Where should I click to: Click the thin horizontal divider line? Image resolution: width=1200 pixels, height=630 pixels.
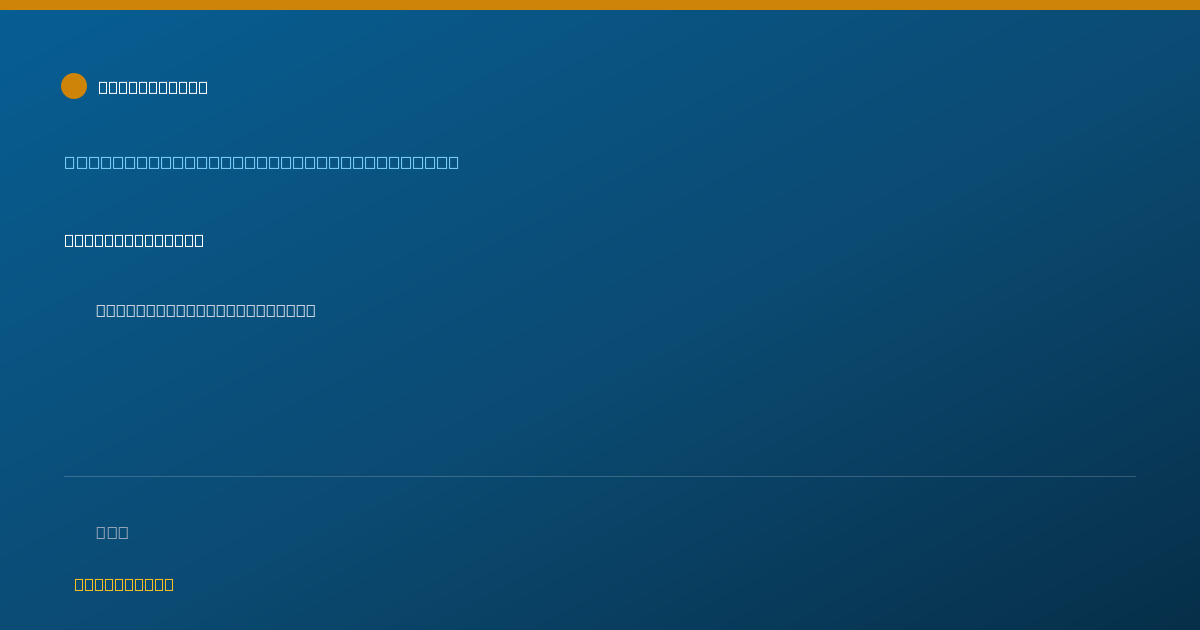(x=600, y=476)
